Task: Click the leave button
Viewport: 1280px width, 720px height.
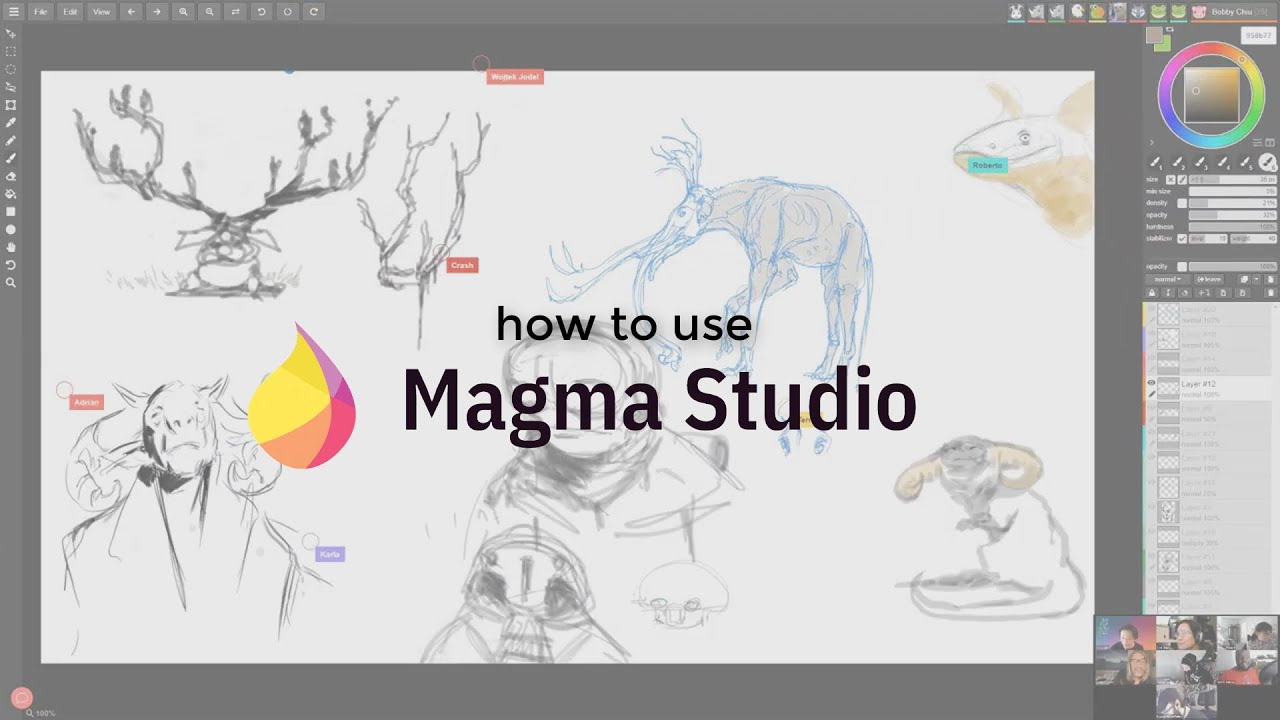Action: click(1209, 279)
